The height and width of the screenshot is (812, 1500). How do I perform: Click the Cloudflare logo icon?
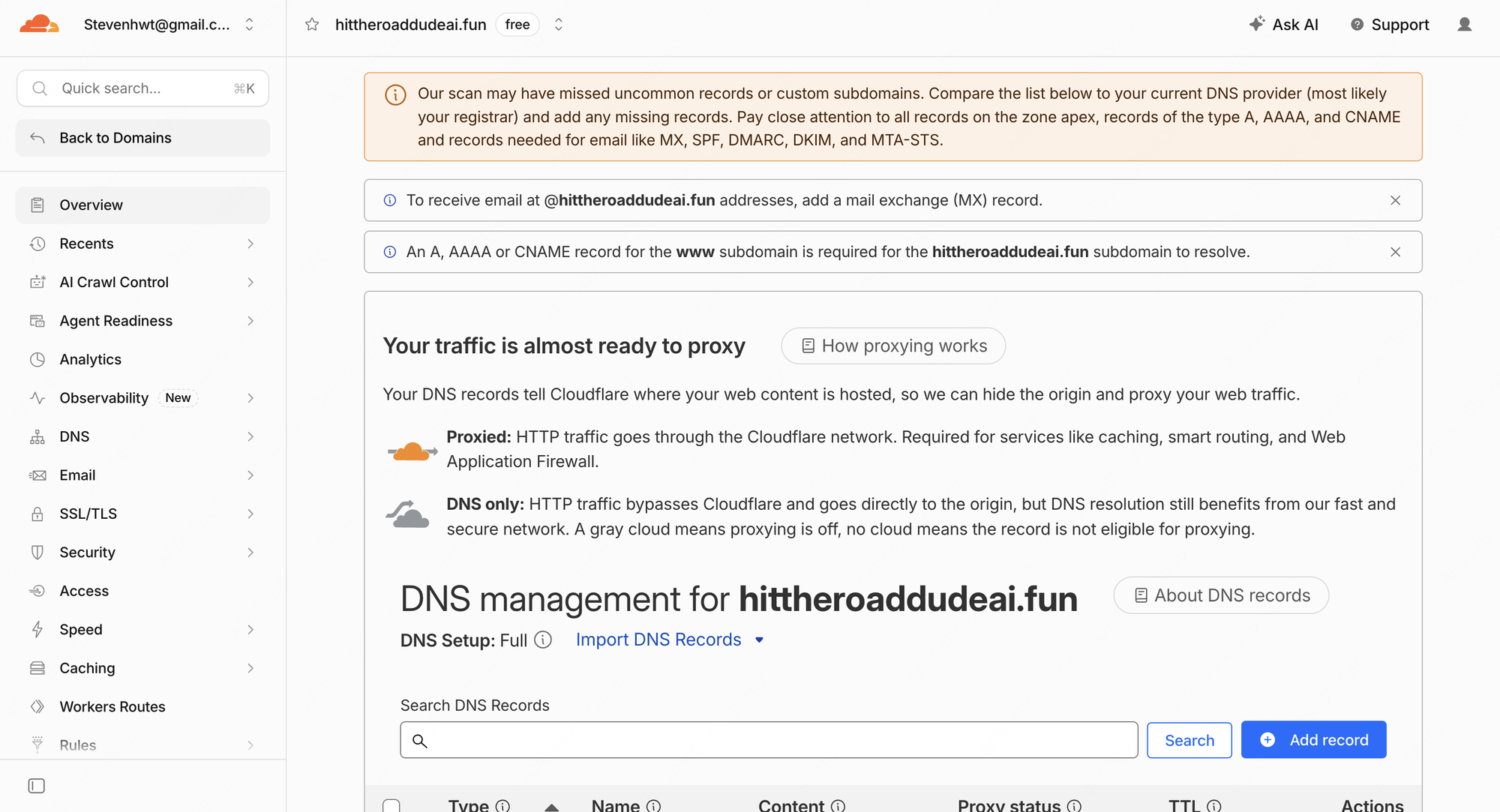pyautogui.click(x=39, y=24)
